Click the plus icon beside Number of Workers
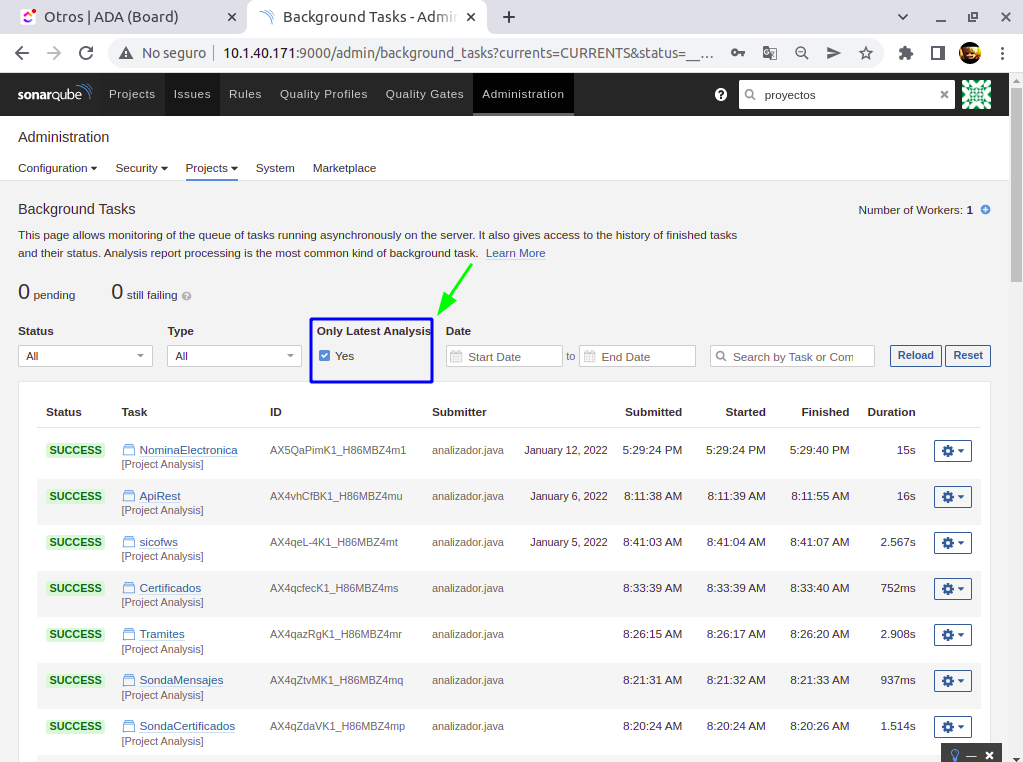The image size is (1023, 762). click(x=985, y=210)
